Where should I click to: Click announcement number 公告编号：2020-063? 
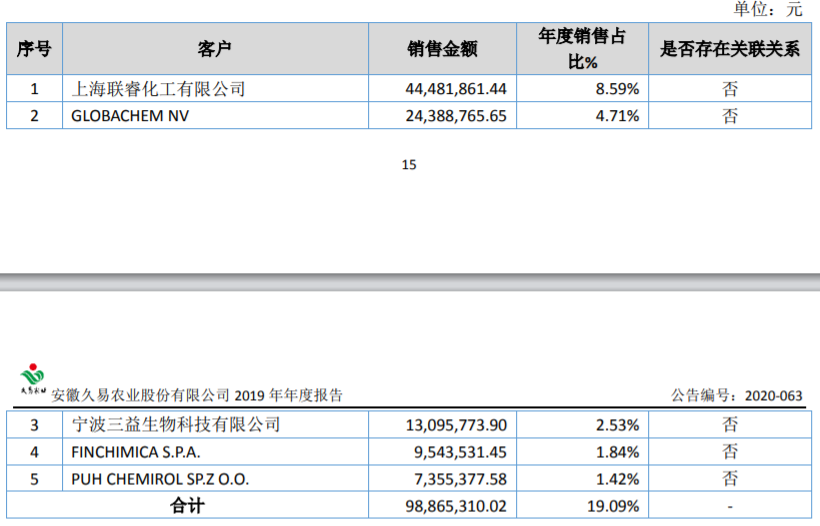point(737,395)
